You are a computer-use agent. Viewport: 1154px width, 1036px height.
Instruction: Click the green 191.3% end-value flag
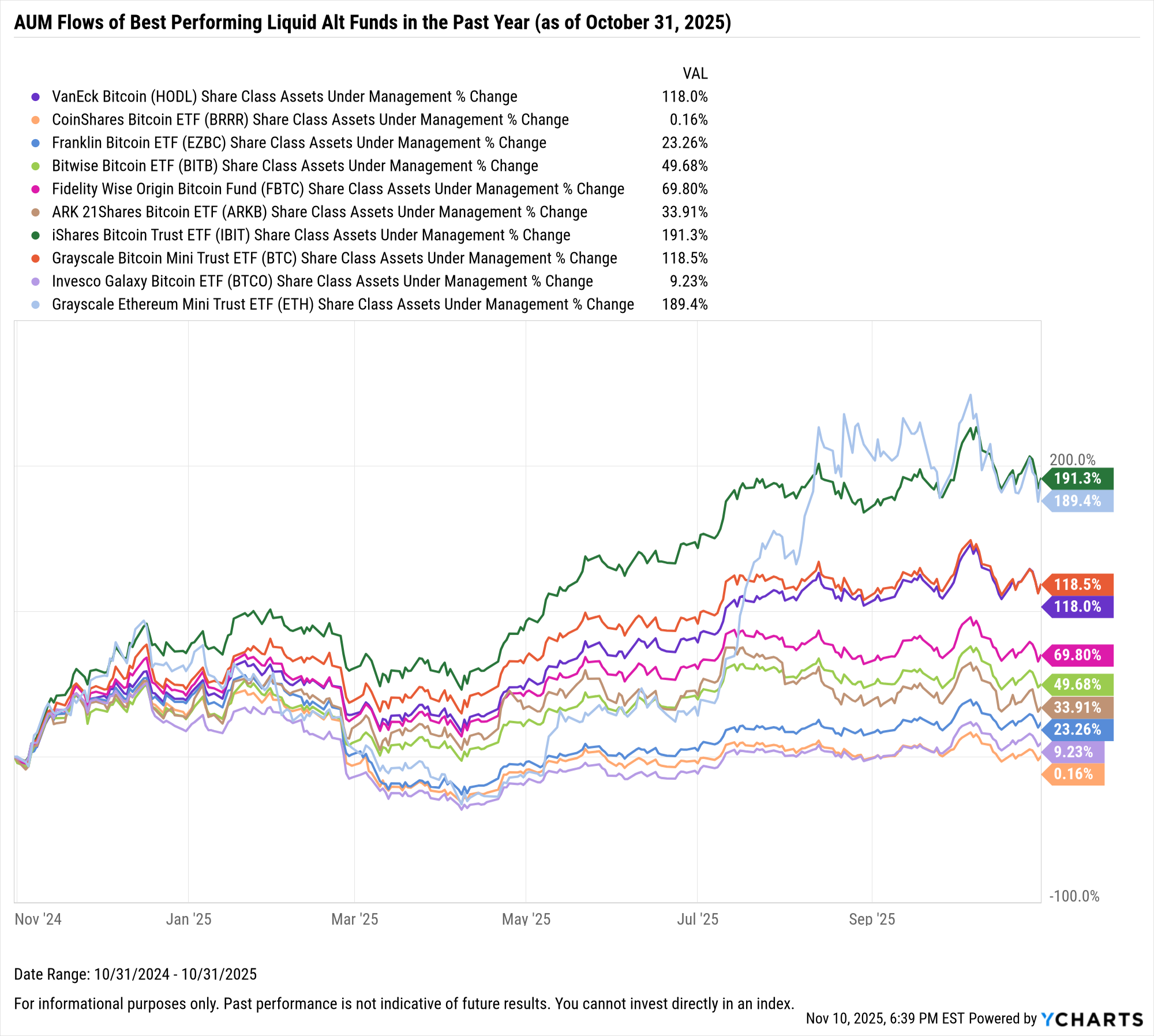pos(1077,478)
